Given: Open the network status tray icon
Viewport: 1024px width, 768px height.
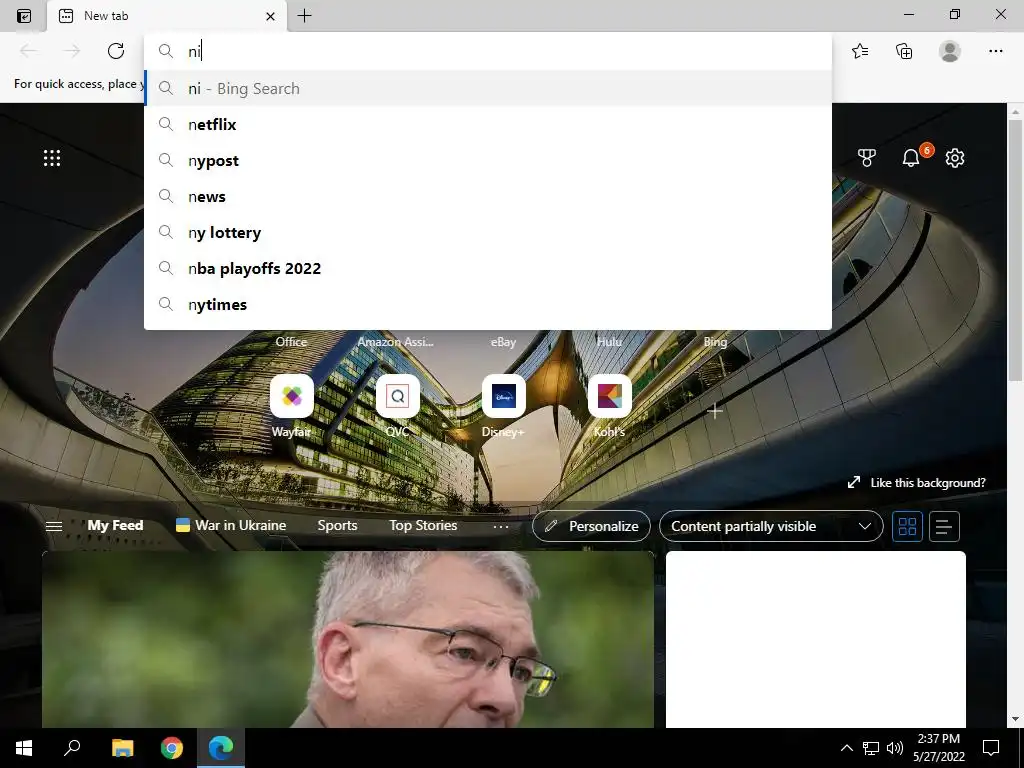Looking at the screenshot, I should (x=871, y=748).
